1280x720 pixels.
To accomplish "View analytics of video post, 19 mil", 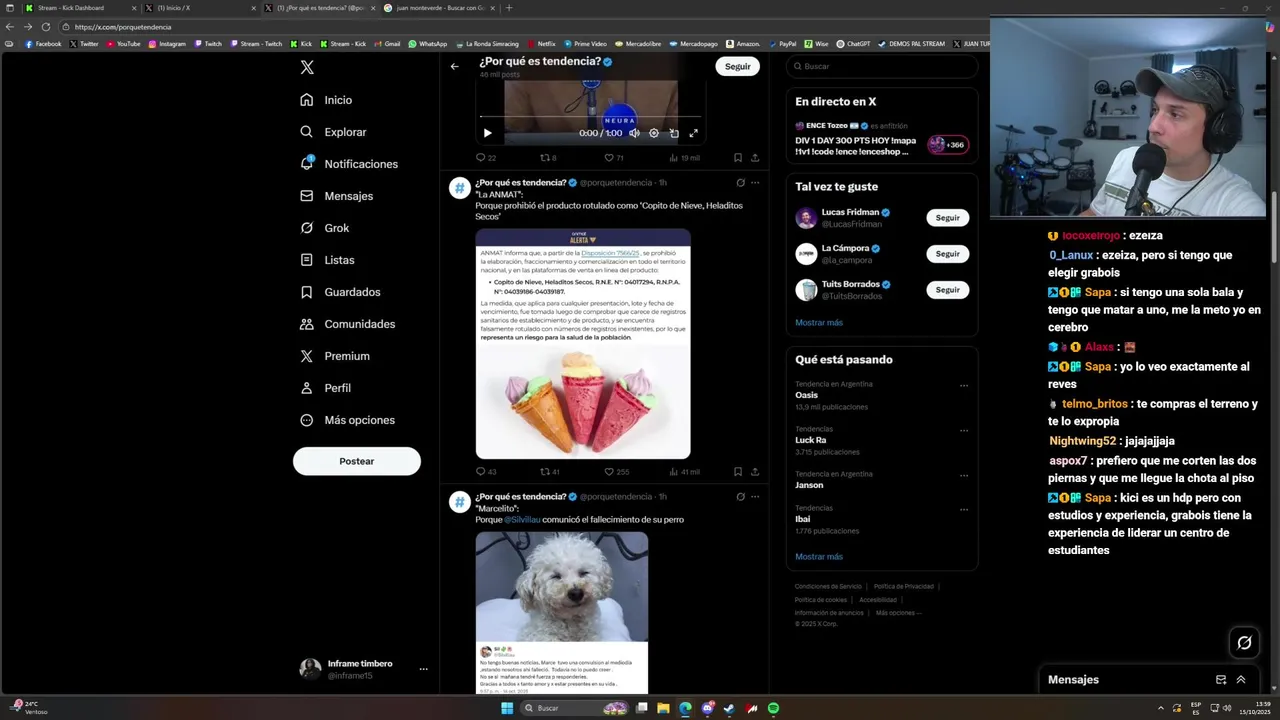I will (x=684, y=158).
